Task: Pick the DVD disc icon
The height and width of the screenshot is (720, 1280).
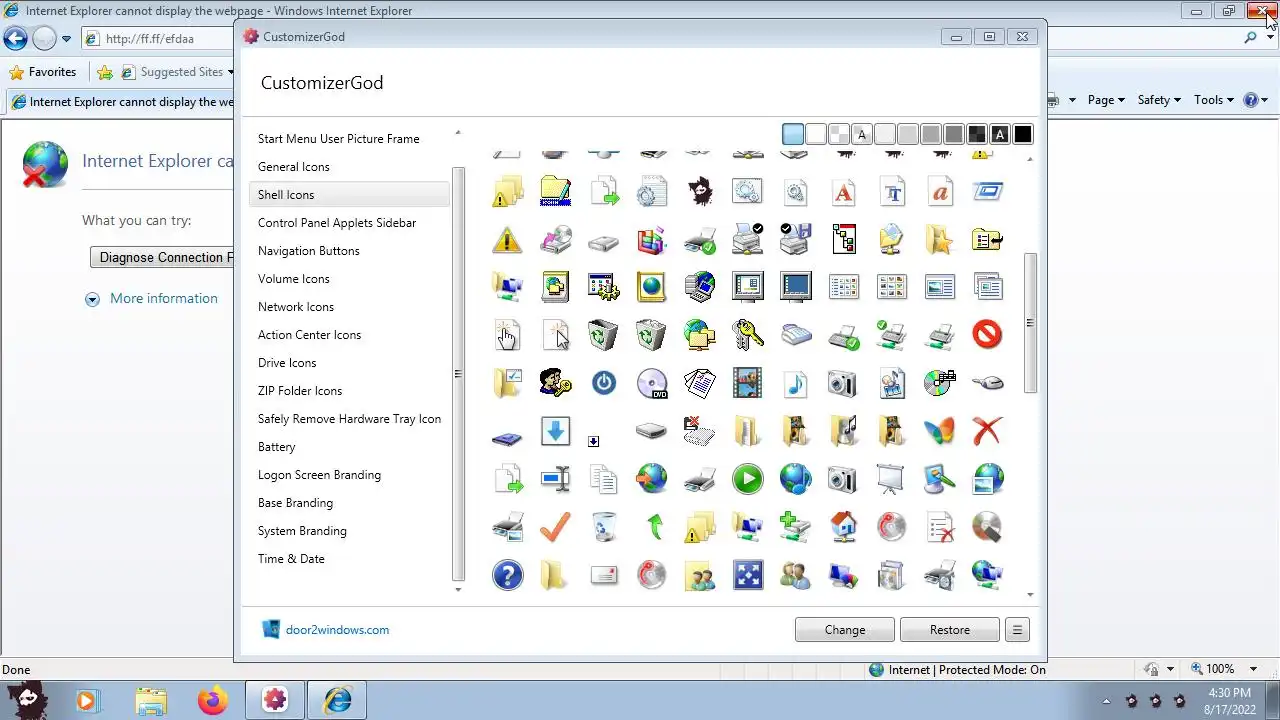Action: (651, 383)
